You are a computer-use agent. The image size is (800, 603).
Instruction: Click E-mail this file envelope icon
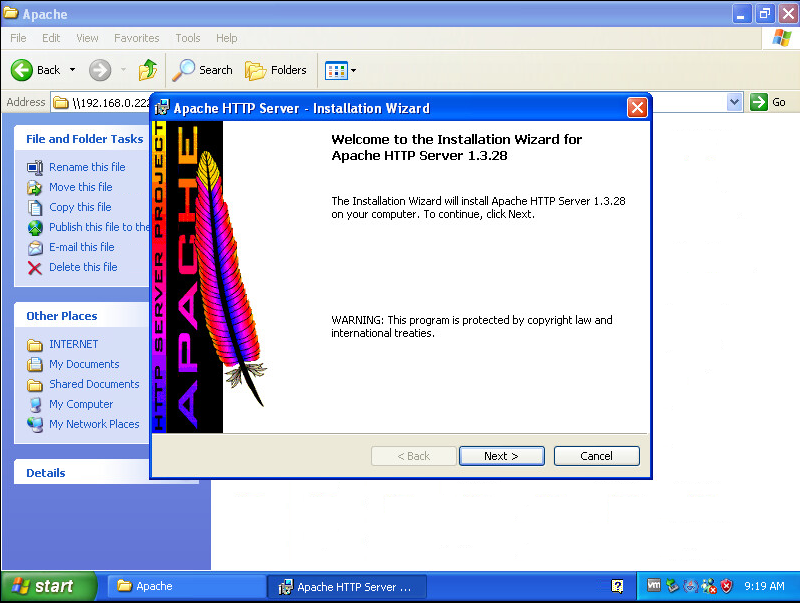click(x=35, y=247)
